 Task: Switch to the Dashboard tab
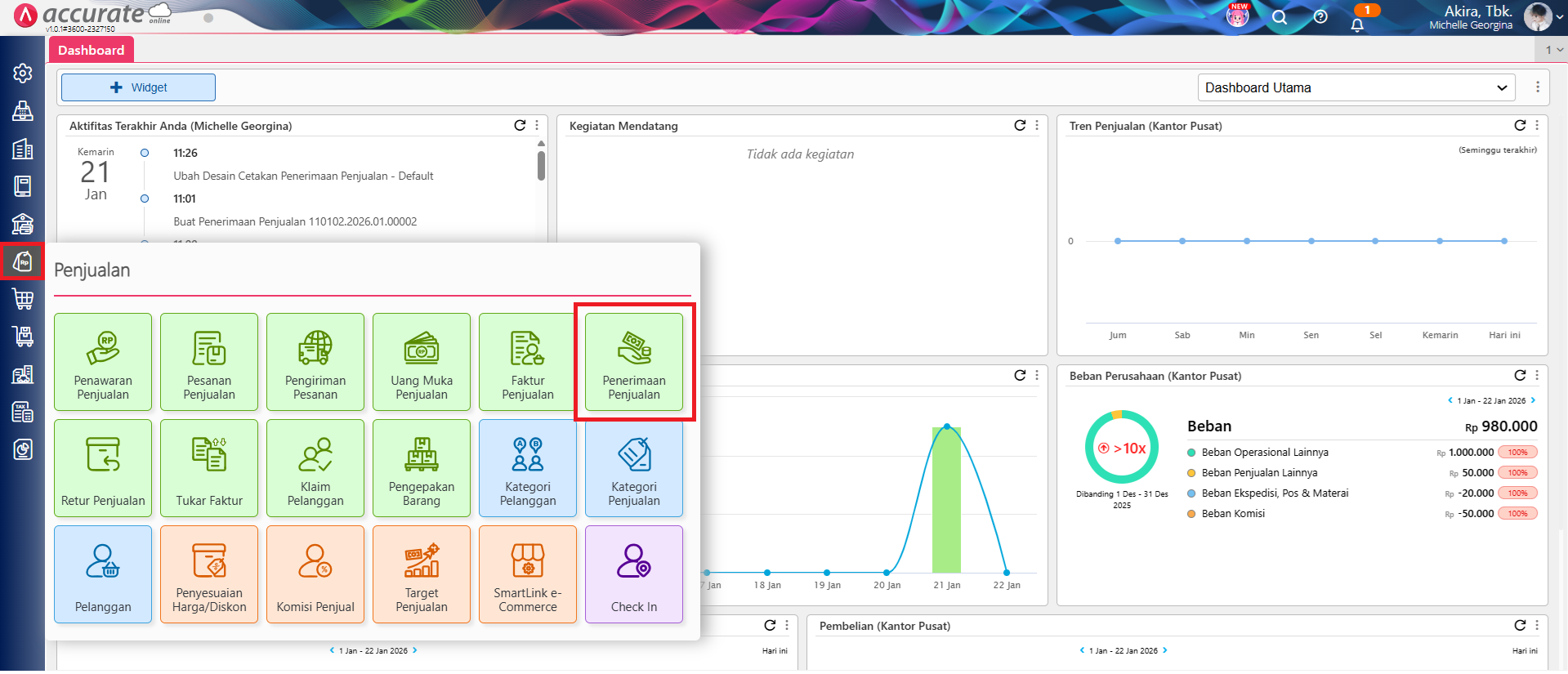[x=91, y=50]
